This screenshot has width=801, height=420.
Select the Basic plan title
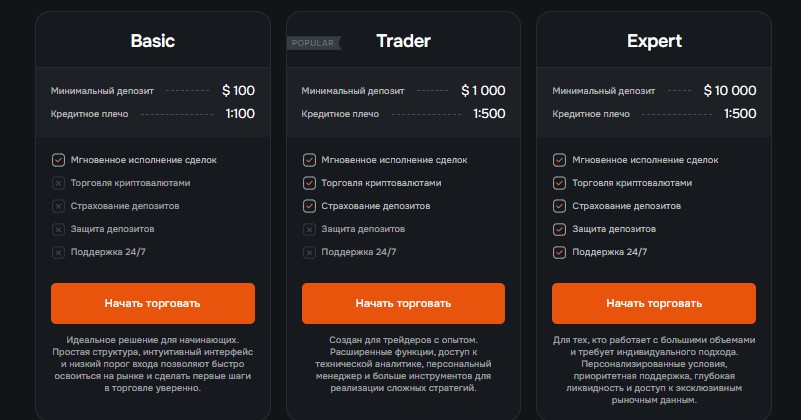[153, 41]
